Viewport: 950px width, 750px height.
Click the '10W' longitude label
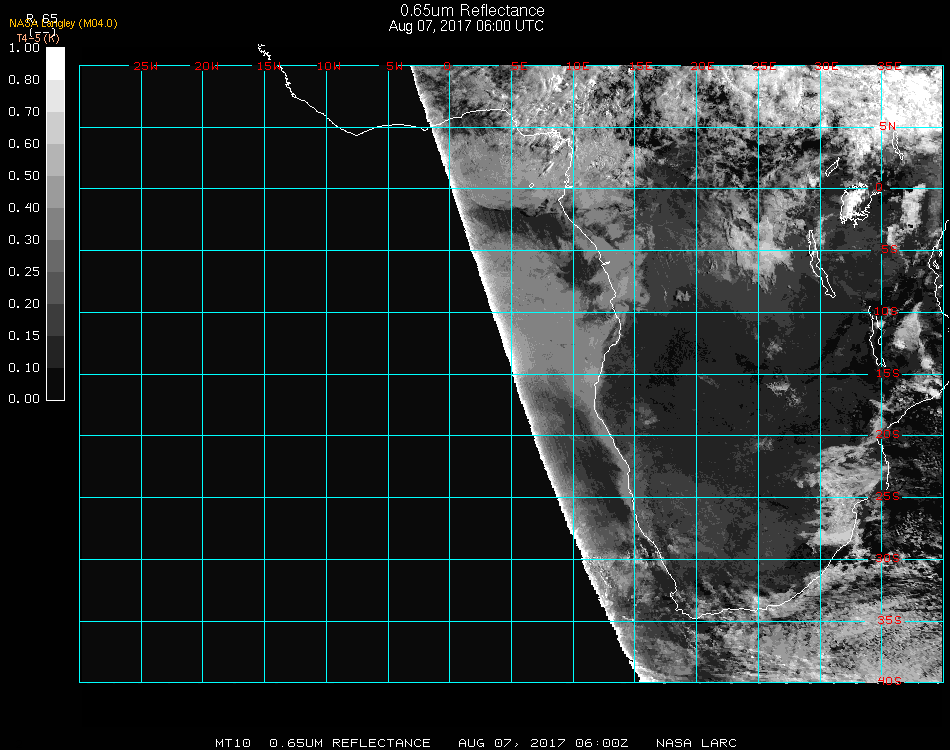tap(329, 66)
